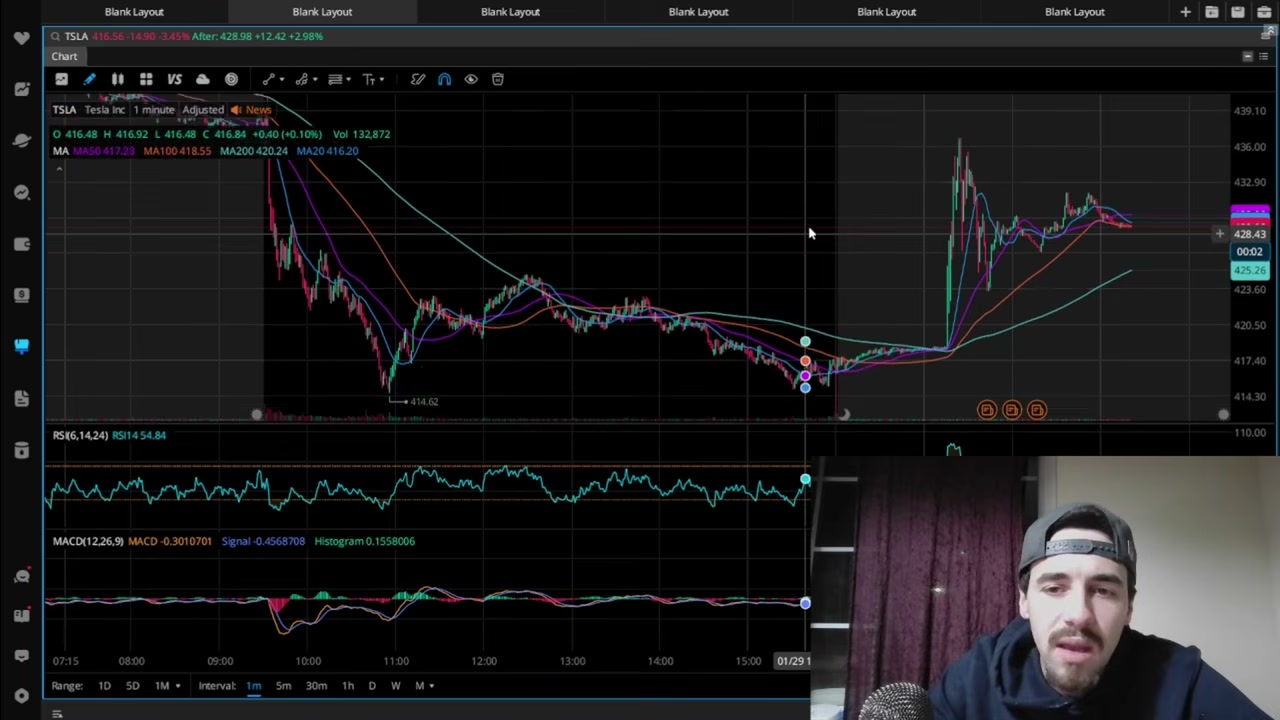Switch to the third Blank Layout tab

(510, 12)
